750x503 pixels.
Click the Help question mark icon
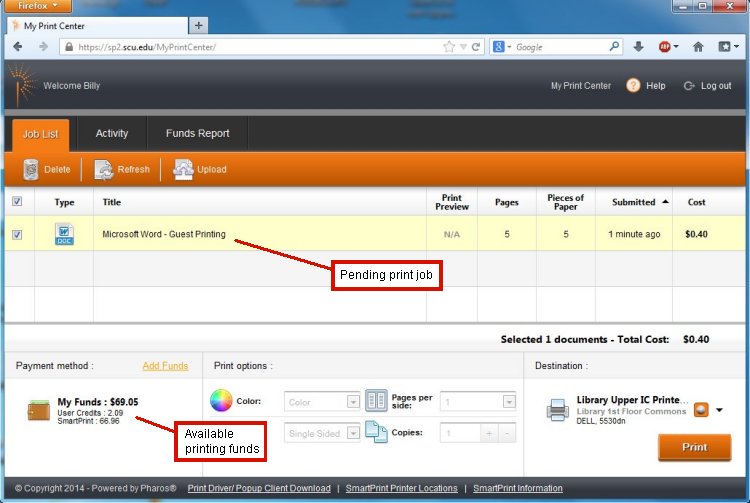[633, 86]
